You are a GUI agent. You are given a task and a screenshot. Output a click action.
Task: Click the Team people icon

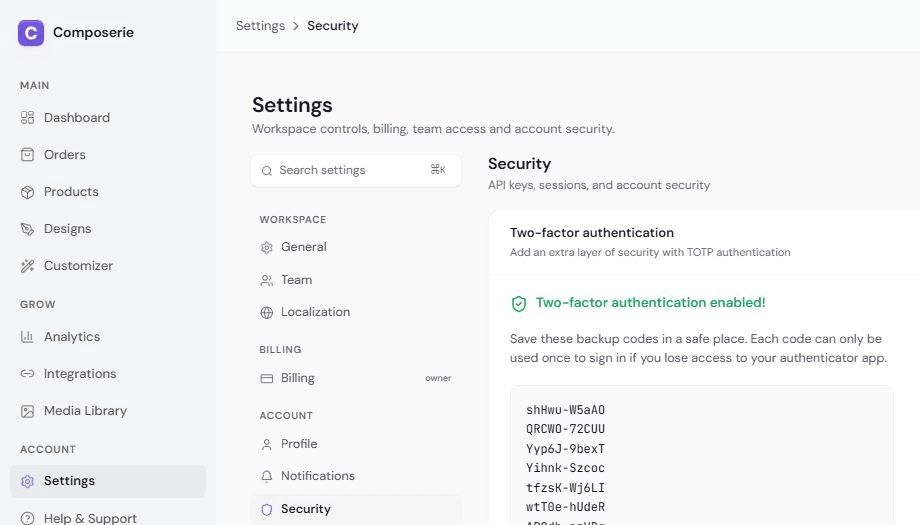[x=266, y=280]
